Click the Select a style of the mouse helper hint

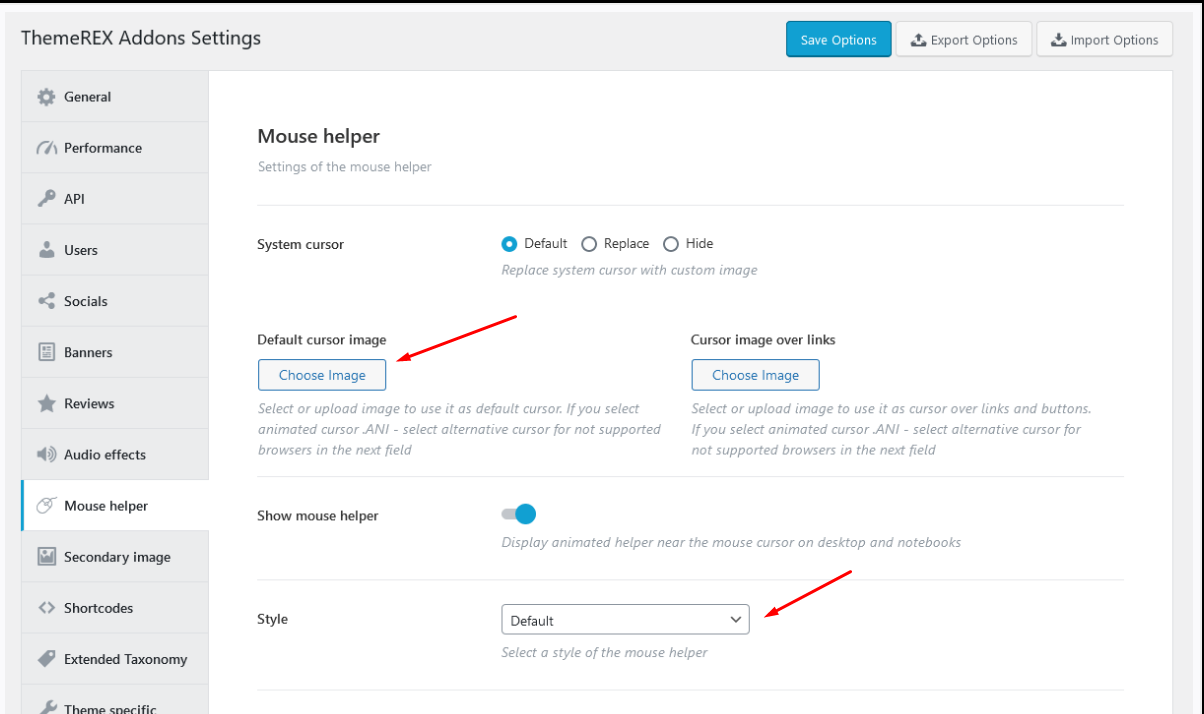(x=604, y=652)
